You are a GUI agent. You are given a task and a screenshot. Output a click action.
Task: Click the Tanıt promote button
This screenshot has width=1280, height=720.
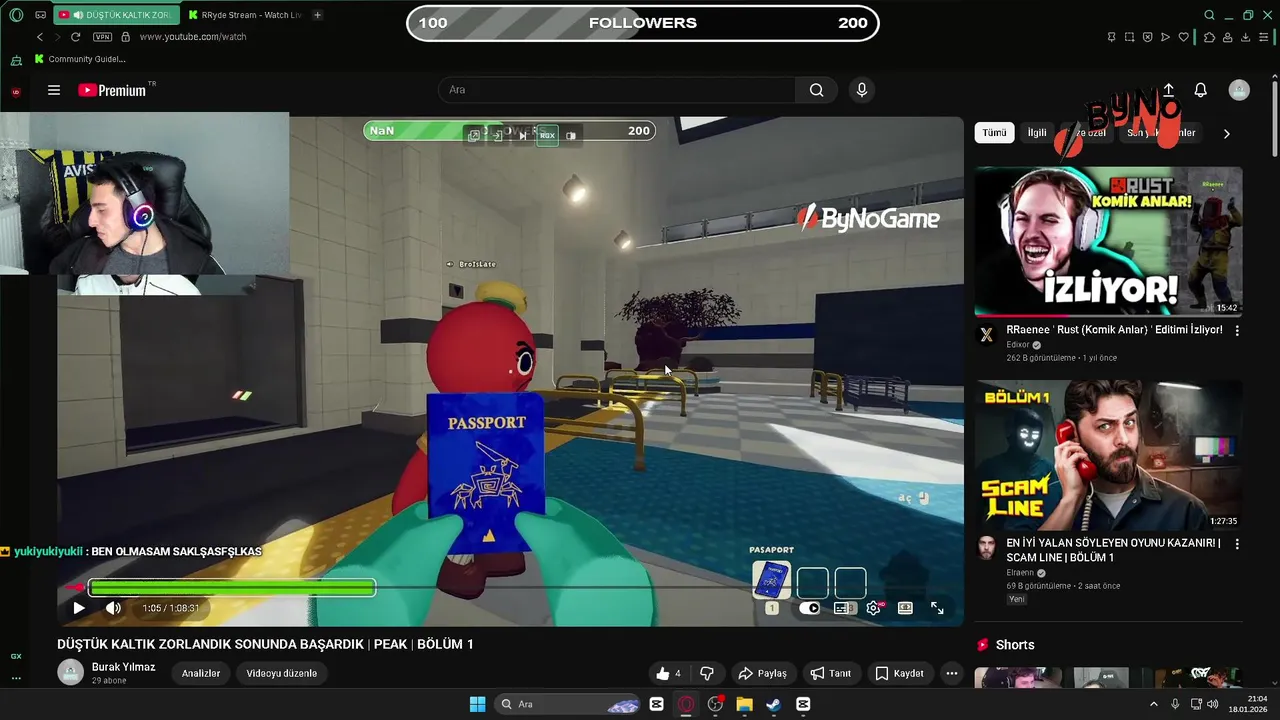[831, 673]
